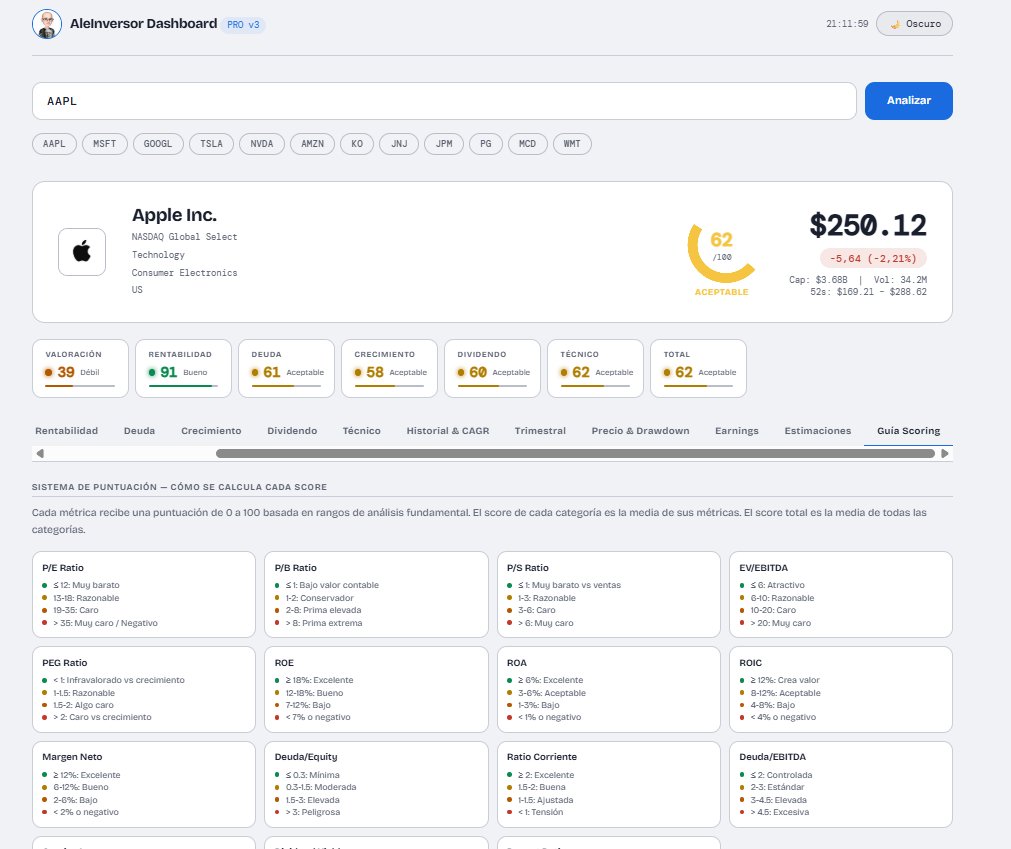Screen dimensions: 1011x849
Task: Click the '52s: $169.21 - $288.62' range text
Action: click(869, 292)
